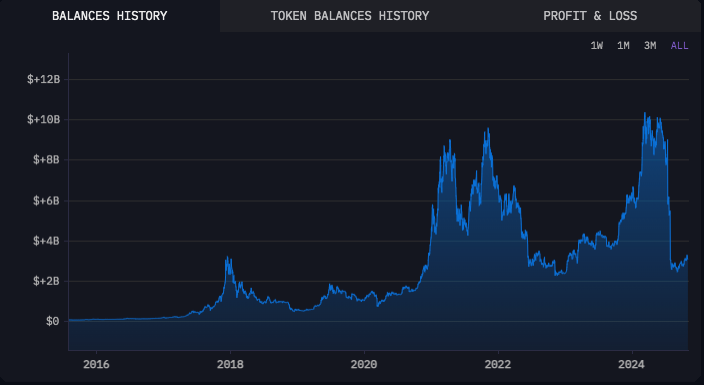
Task: Click the $+4B y-axis label
Action: (x=46, y=241)
